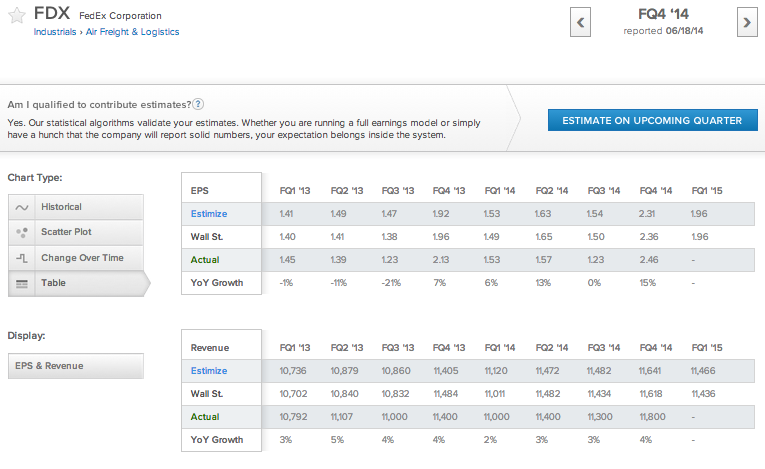Open Estimize link in EPS table
The image size is (765, 469).
(209, 214)
